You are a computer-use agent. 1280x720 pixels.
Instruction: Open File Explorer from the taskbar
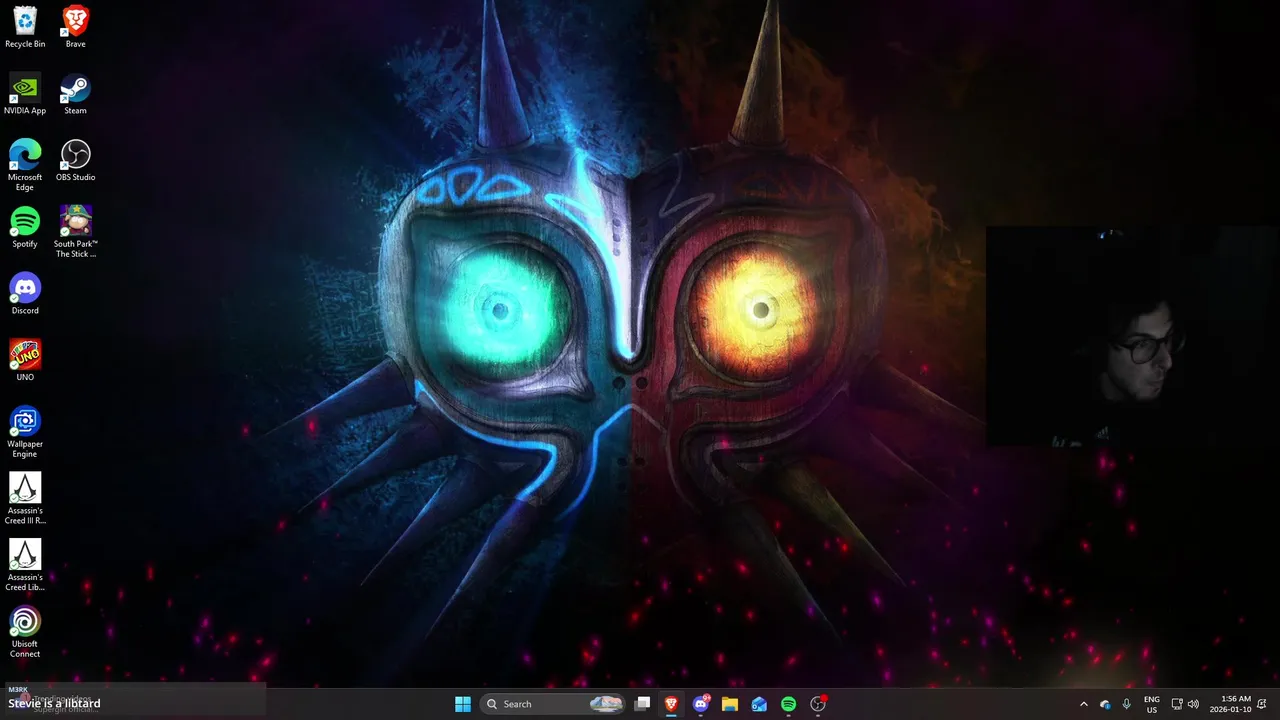click(730, 704)
